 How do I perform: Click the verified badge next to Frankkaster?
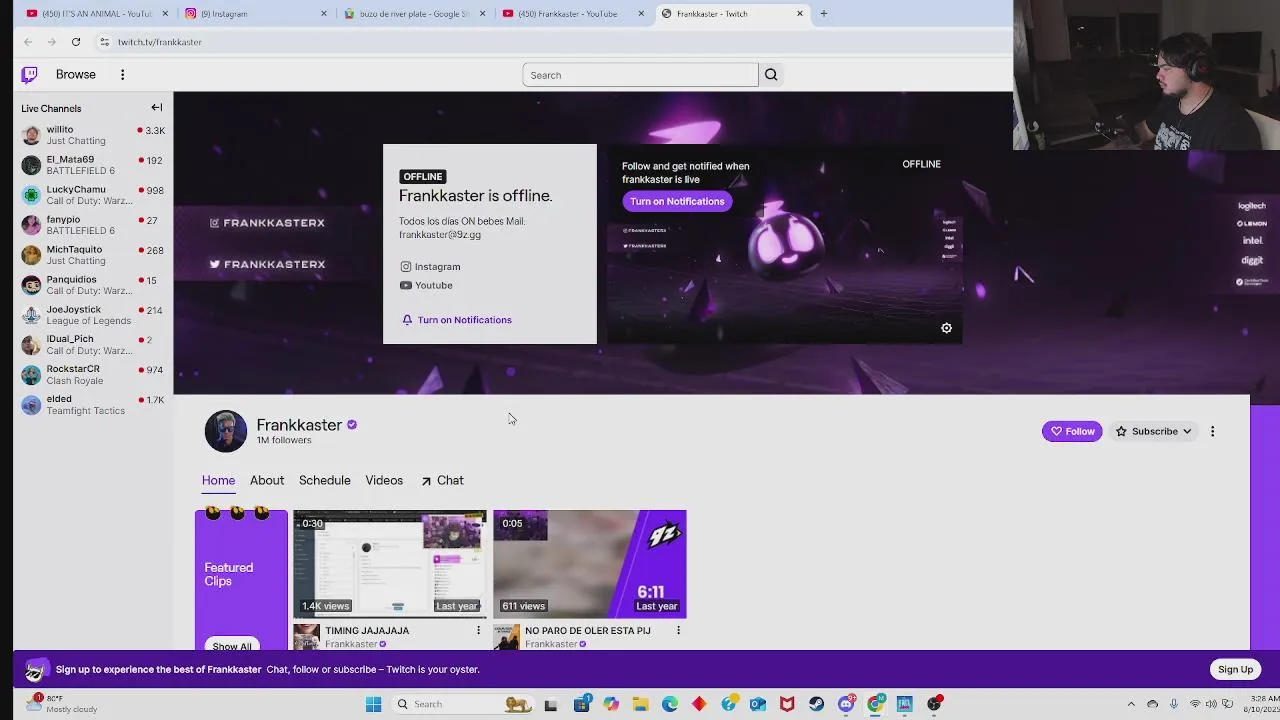click(x=352, y=425)
